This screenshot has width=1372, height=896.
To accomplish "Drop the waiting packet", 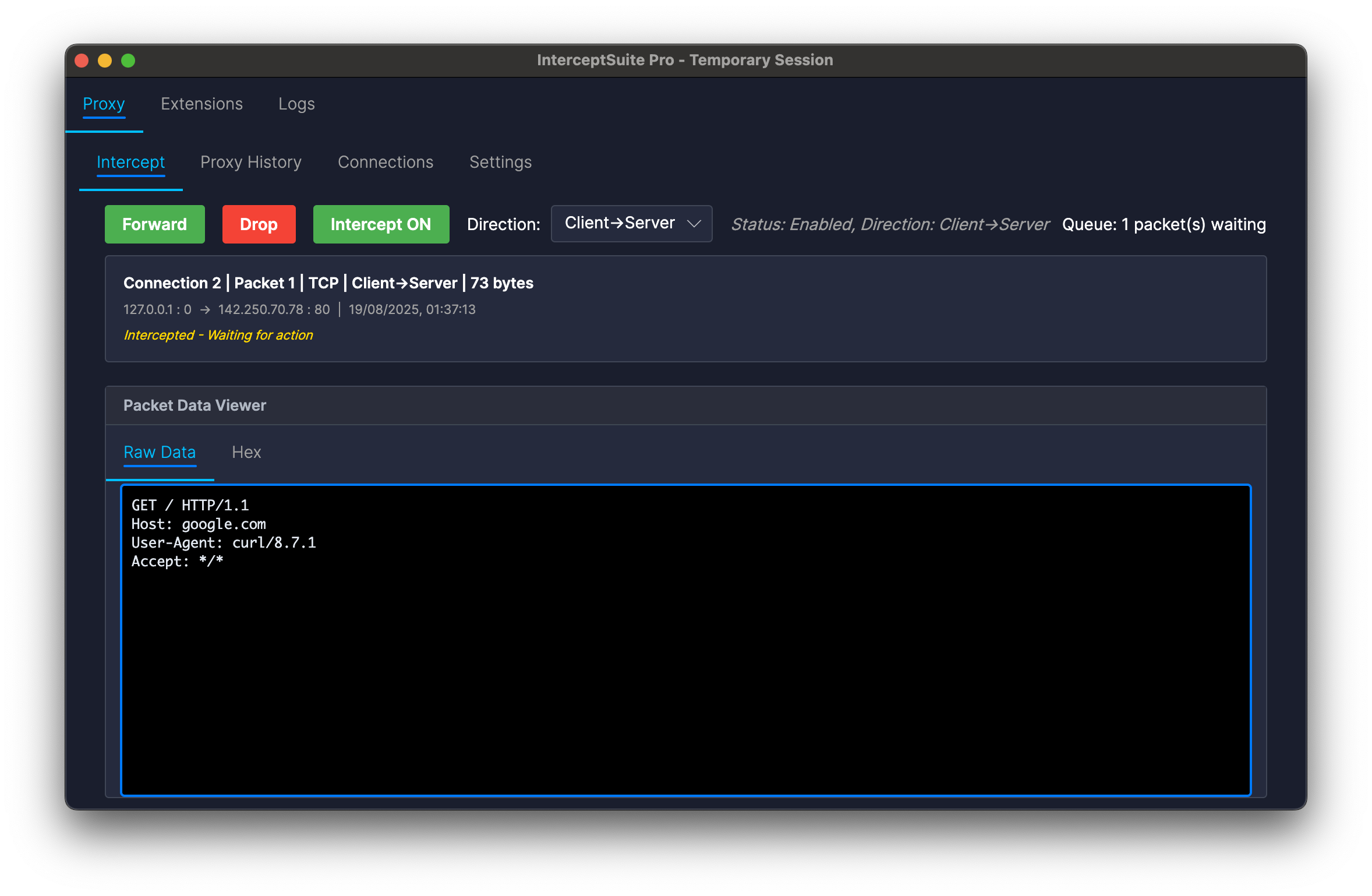I will click(259, 224).
